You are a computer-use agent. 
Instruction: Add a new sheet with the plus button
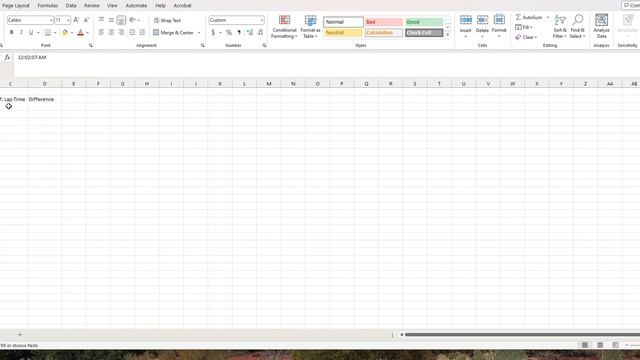[20, 335]
